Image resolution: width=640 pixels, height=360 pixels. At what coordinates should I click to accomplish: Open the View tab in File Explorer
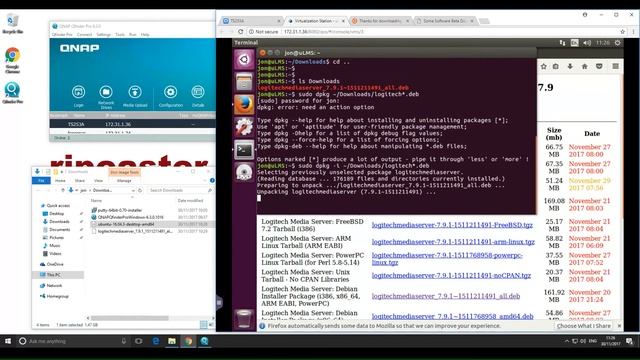[x=98, y=180]
